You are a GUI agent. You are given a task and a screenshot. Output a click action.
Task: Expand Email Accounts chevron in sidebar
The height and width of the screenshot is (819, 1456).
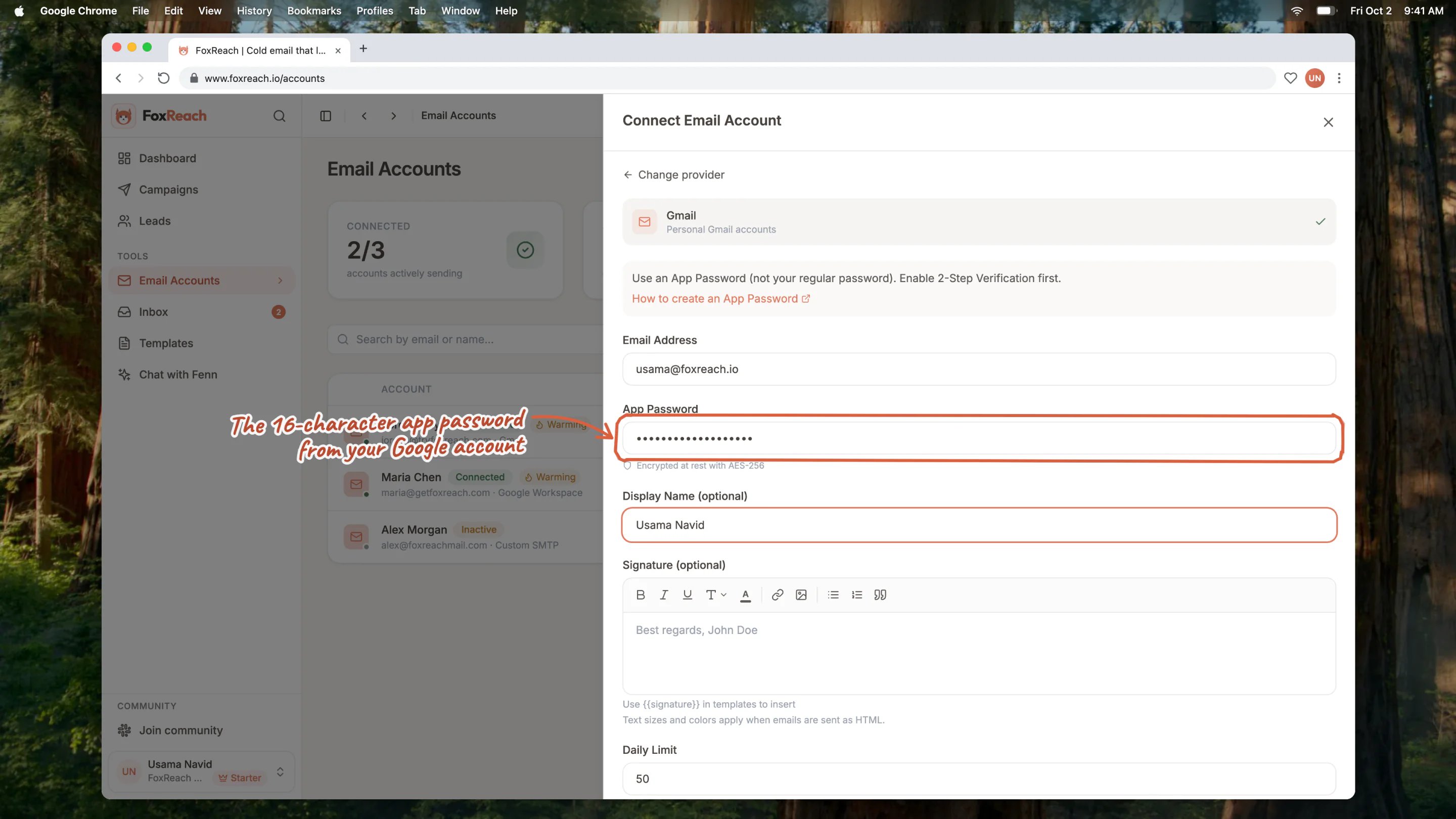[280, 281]
